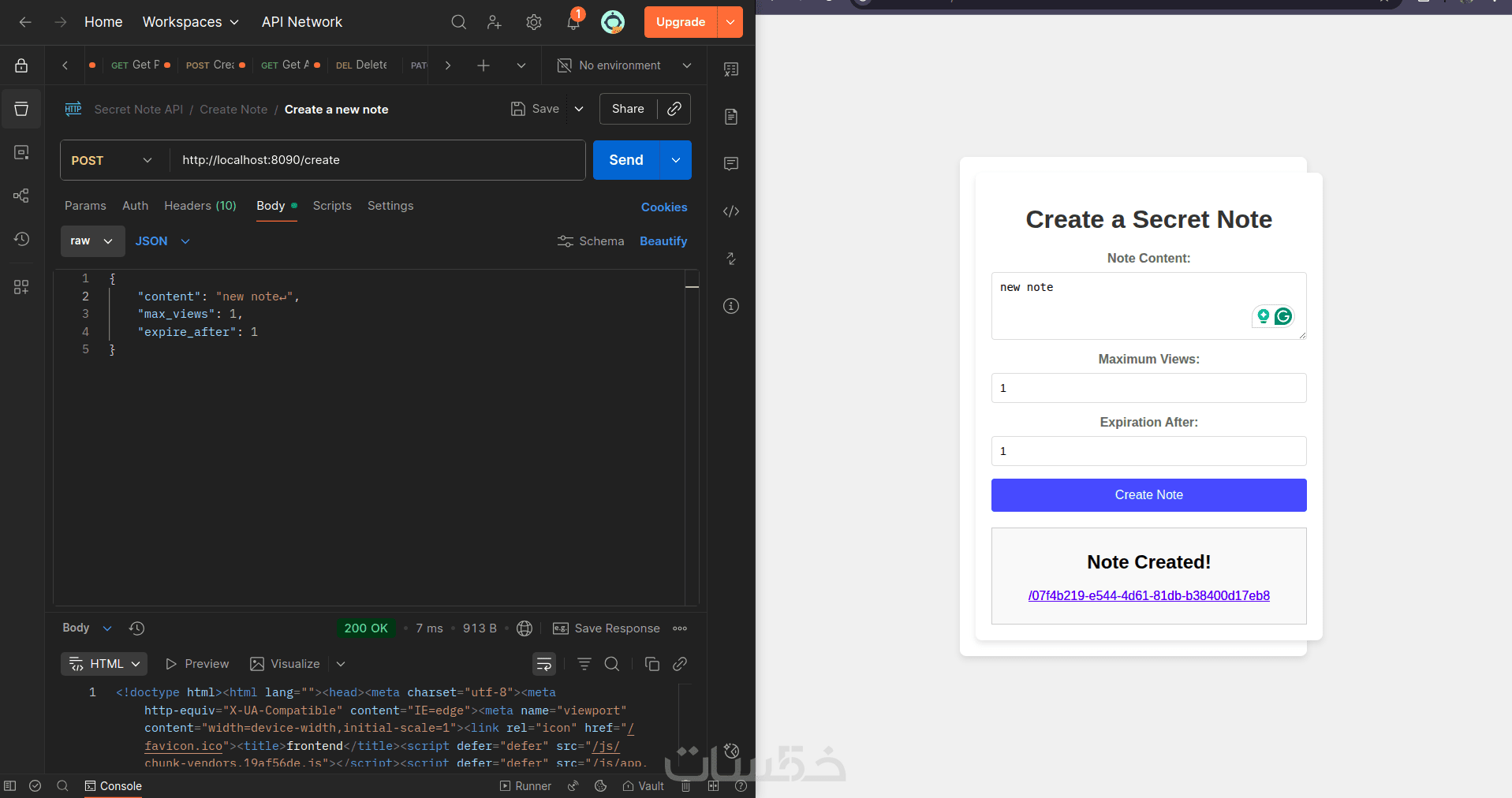Send the POST request
Viewport: 1512px width, 798px height.
click(x=626, y=160)
